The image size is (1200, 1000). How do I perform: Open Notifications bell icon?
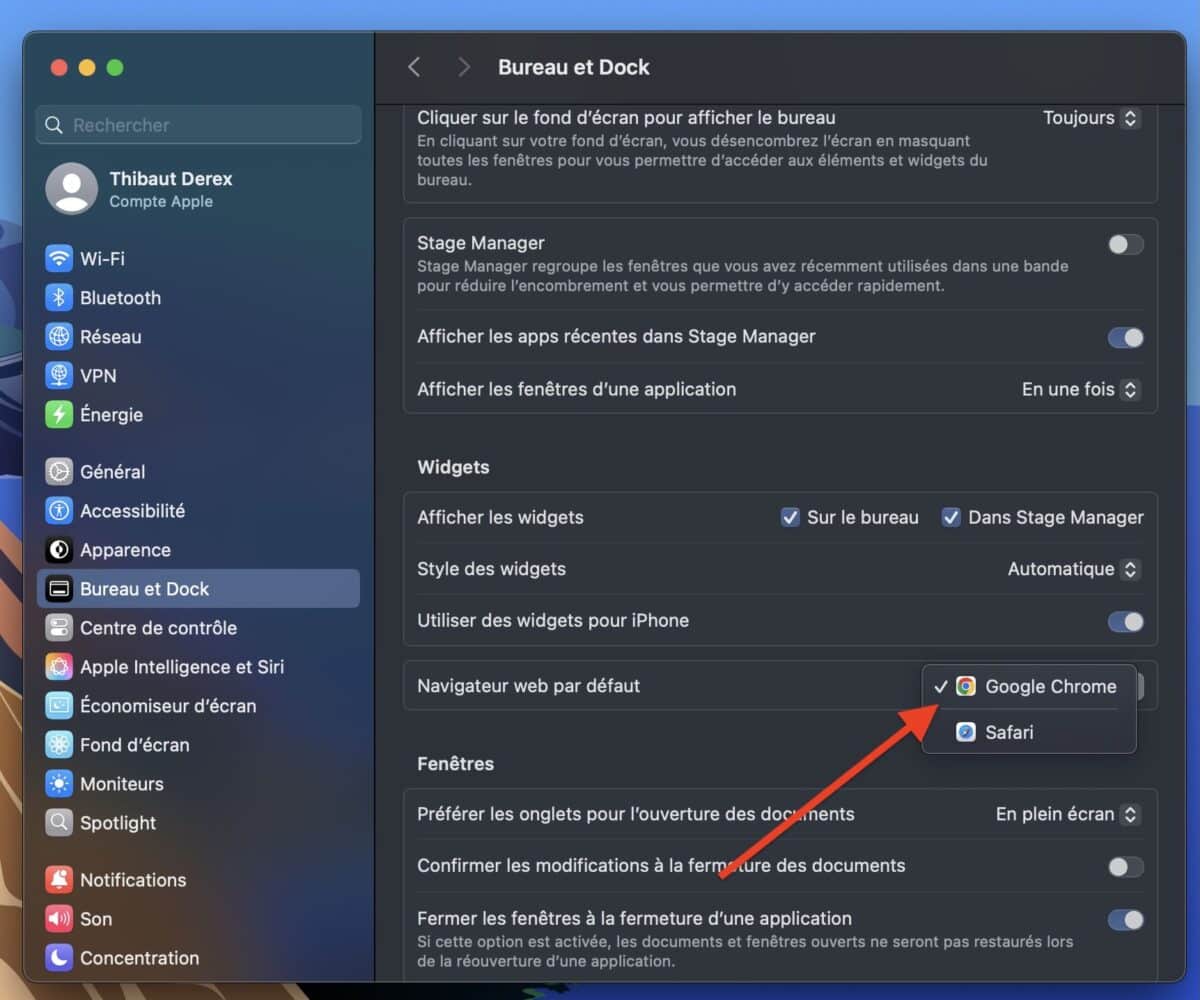pos(59,879)
